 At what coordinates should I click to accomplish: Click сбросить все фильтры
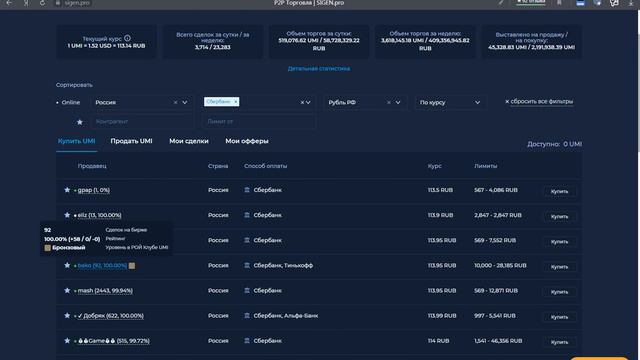pyautogui.click(x=539, y=101)
